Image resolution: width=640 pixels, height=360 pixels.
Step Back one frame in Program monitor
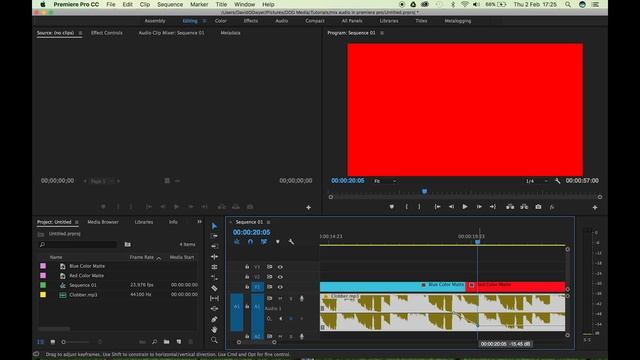[x=451, y=207]
